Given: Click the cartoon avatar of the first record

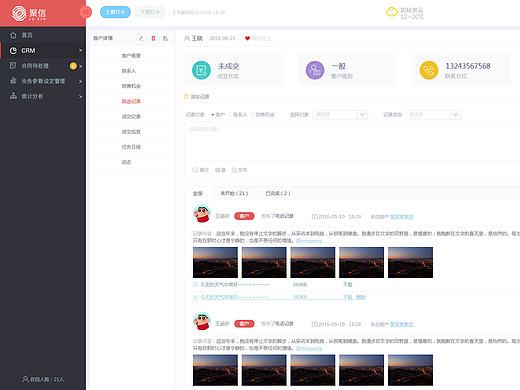Looking at the screenshot, I should coord(202,214).
